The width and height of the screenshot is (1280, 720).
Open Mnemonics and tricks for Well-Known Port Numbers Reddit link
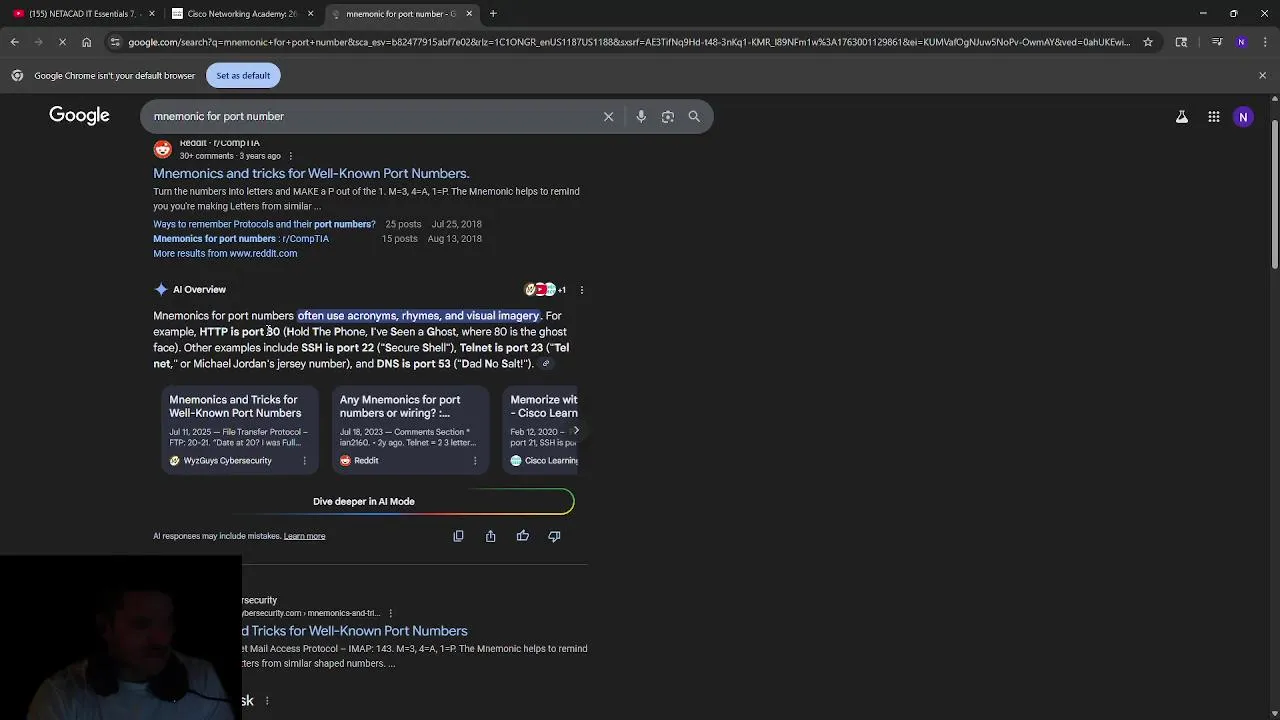[x=311, y=173]
